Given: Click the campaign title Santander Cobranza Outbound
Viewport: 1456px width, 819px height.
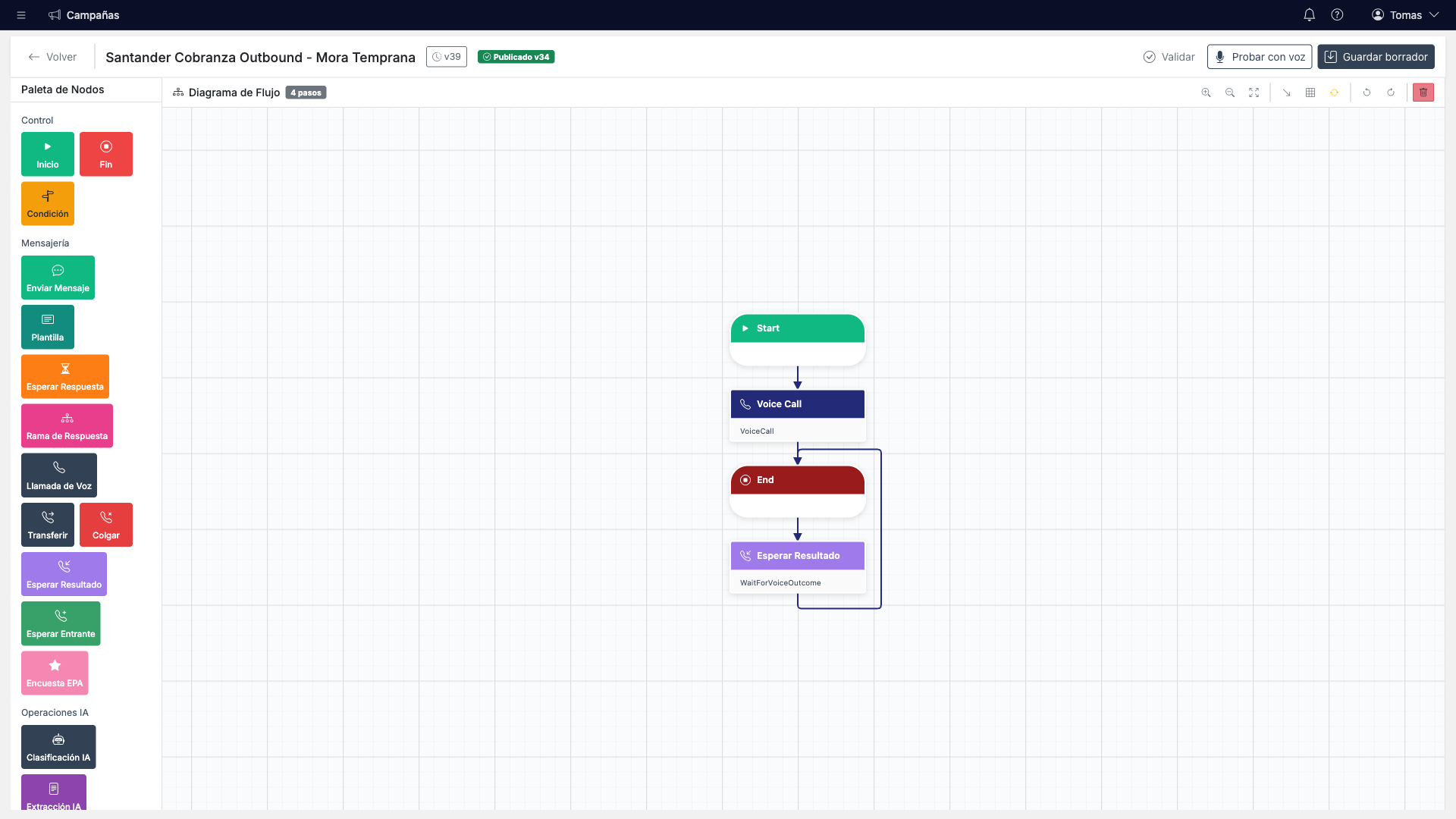Looking at the screenshot, I should pos(260,58).
